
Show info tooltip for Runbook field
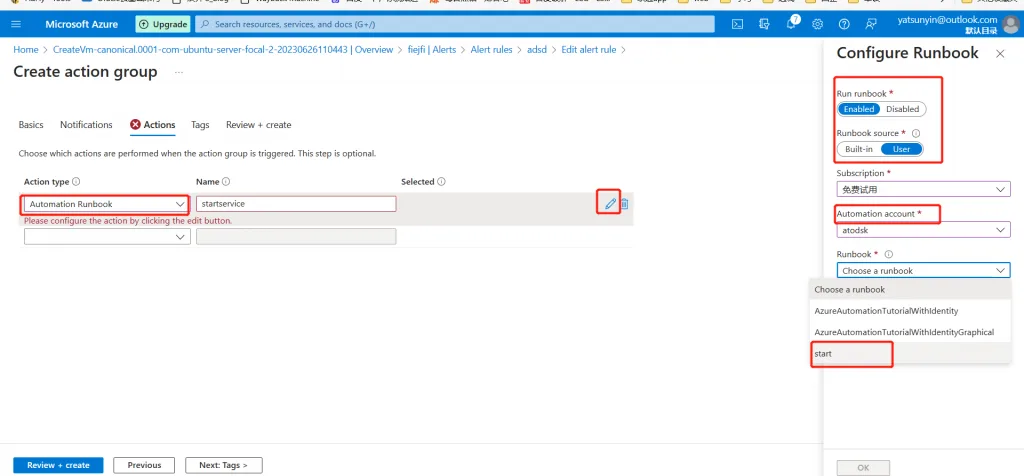click(x=888, y=255)
